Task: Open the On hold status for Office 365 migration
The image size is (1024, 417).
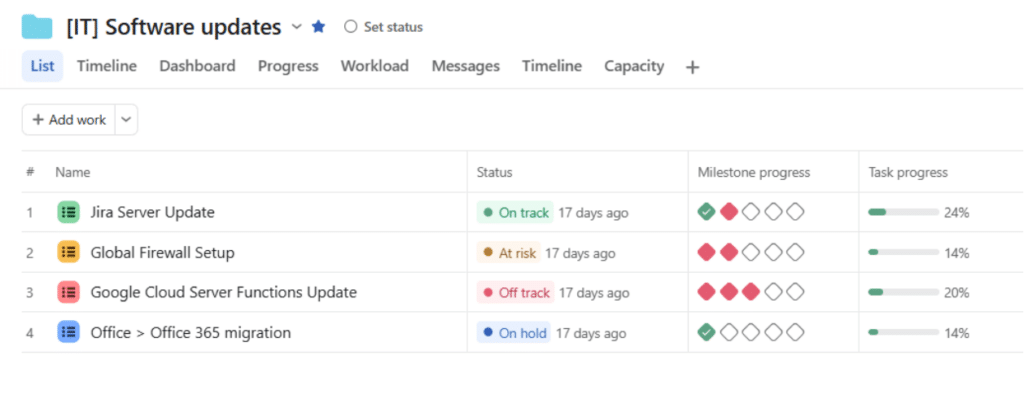Action: (x=513, y=333)
